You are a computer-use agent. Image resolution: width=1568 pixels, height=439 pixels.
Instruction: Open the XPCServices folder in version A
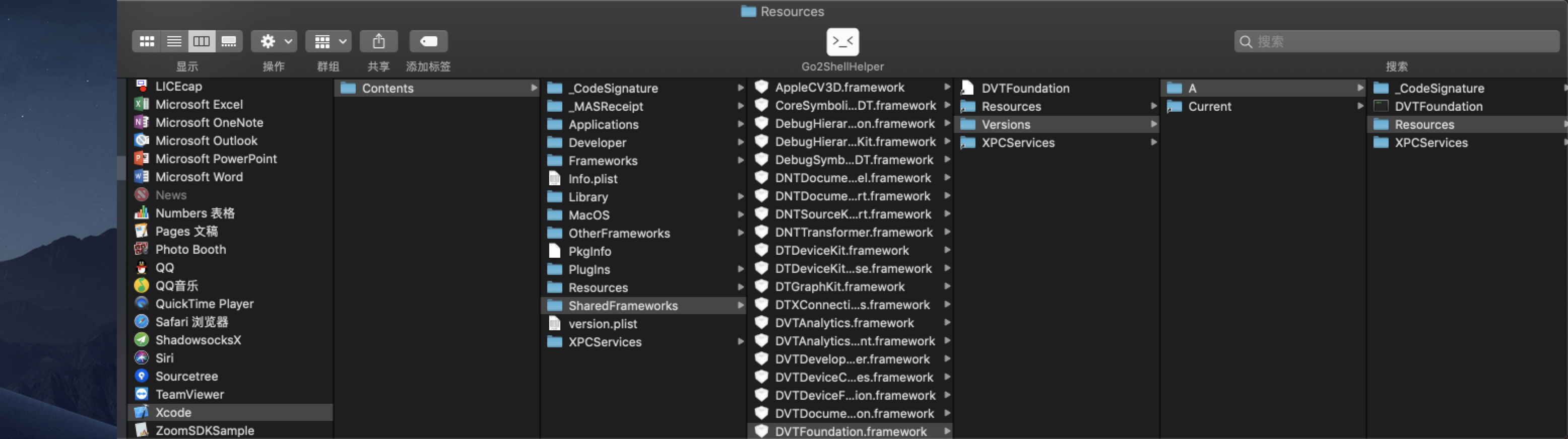1468,143
